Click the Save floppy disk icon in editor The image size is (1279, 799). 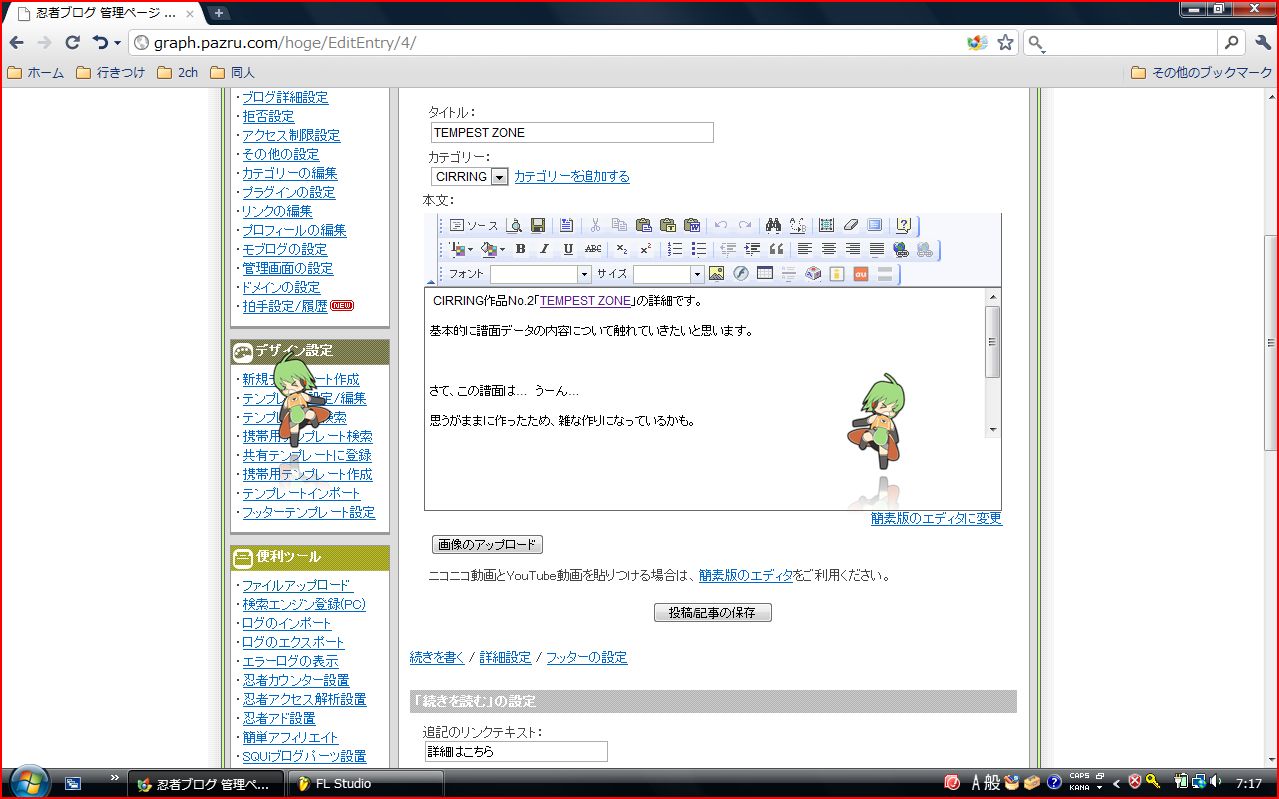click(x=537, y=226)
